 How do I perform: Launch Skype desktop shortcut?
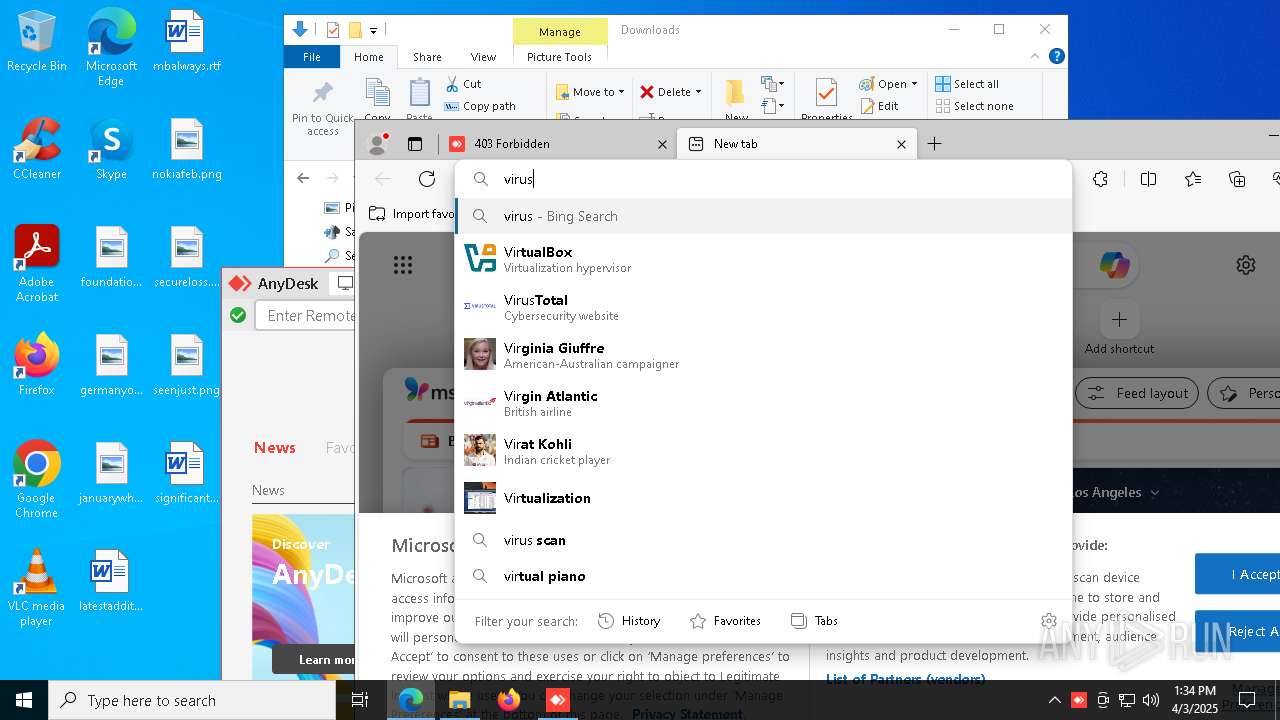point(111,150)
